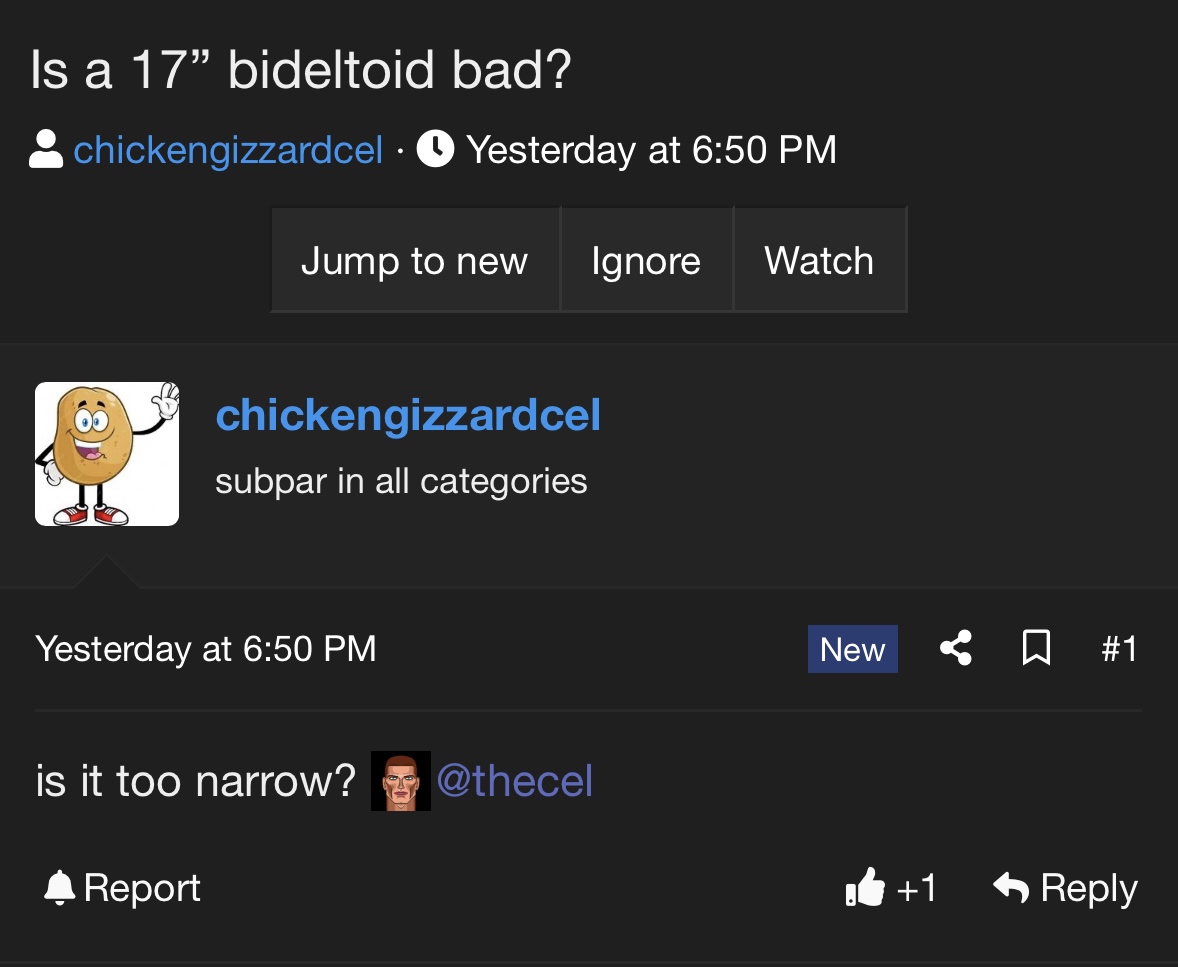
Task: Click the author link under thread title
Action: [x=228, y=150]
